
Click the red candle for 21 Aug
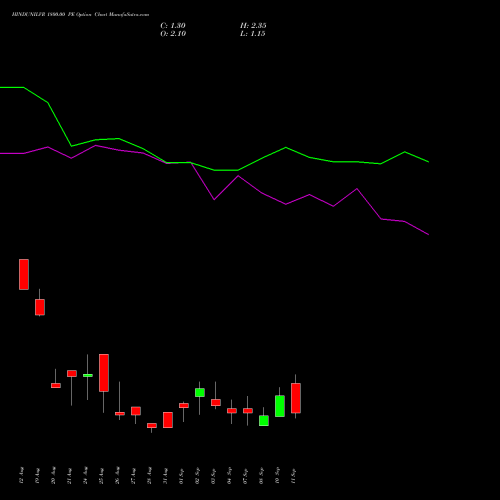tap(72, 373)
